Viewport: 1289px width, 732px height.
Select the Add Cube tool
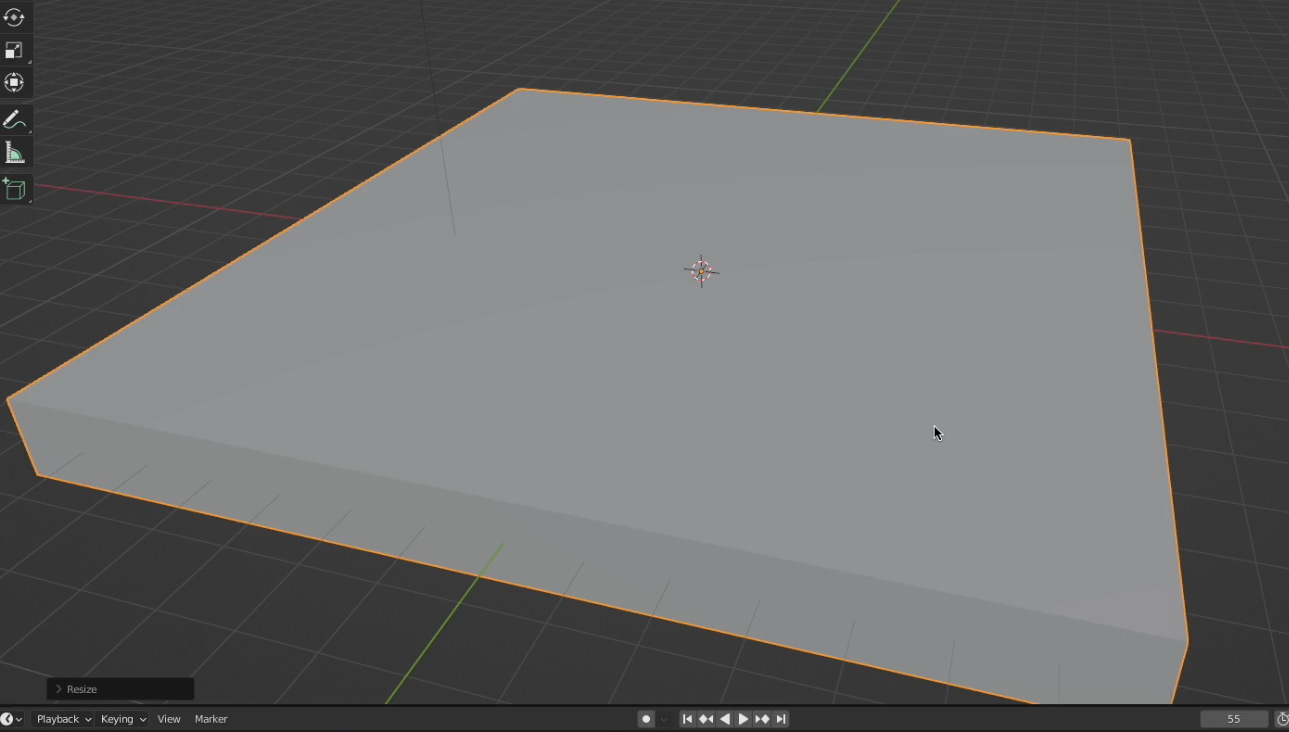(x=14, y=190)
